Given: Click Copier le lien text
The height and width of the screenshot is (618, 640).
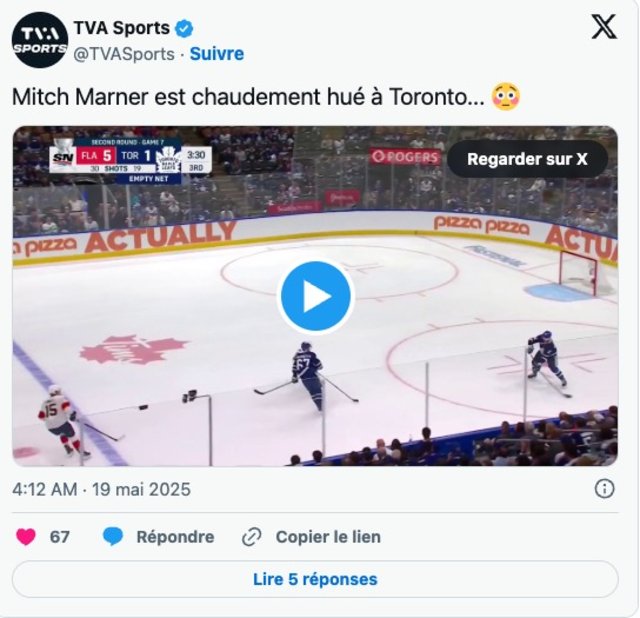Looking at the screenshot, I should [x=328, y=537].
